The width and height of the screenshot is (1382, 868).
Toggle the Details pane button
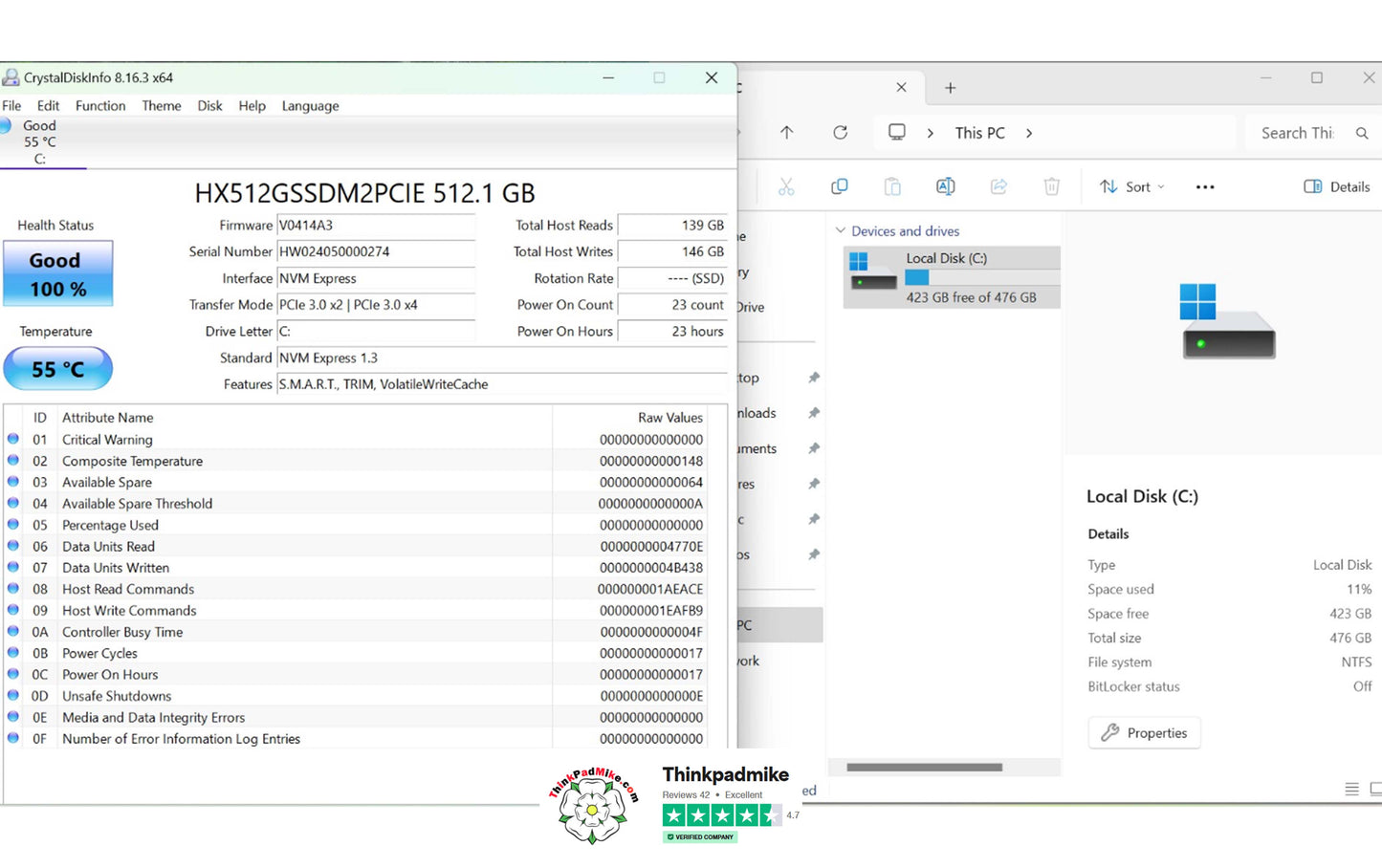coord(1337,186)
